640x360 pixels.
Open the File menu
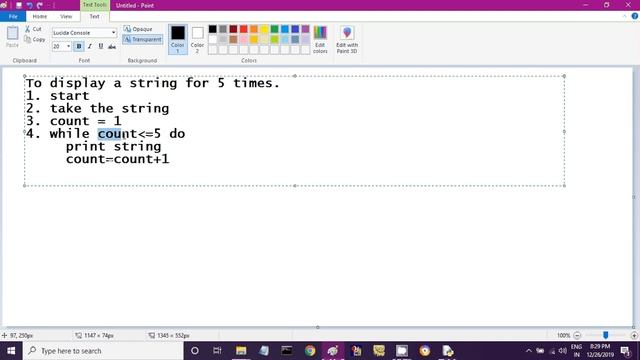click(13, 16)
